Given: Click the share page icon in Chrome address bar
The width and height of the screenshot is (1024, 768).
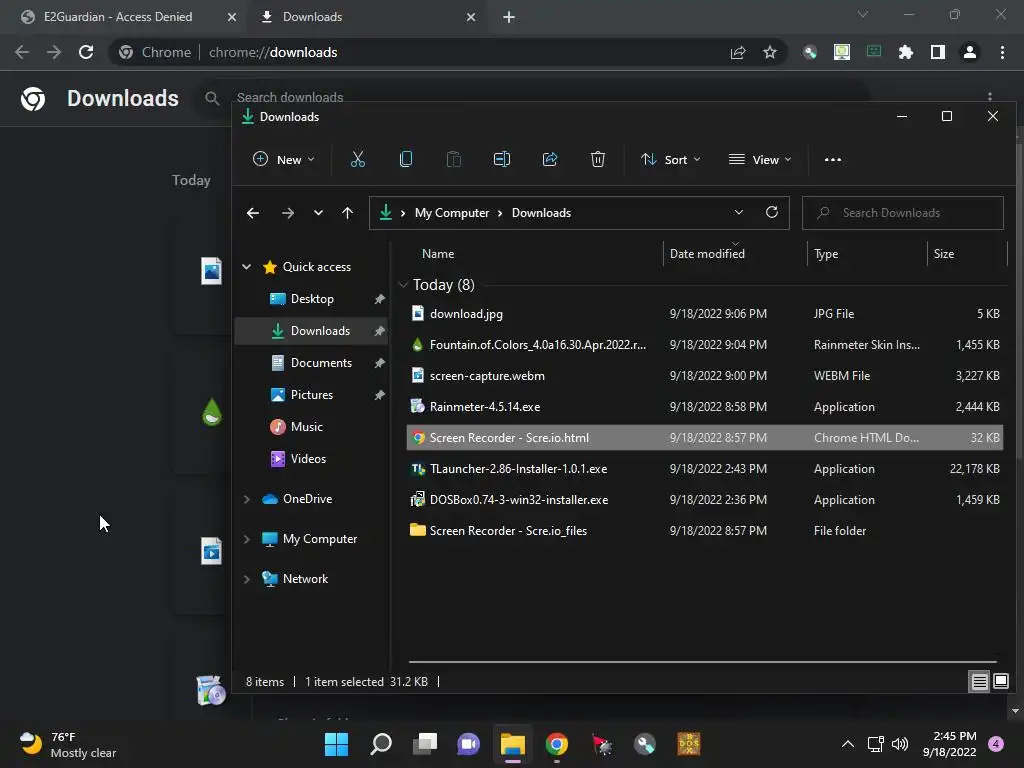Looking at the screenshot, I should (x=738, y=52).
